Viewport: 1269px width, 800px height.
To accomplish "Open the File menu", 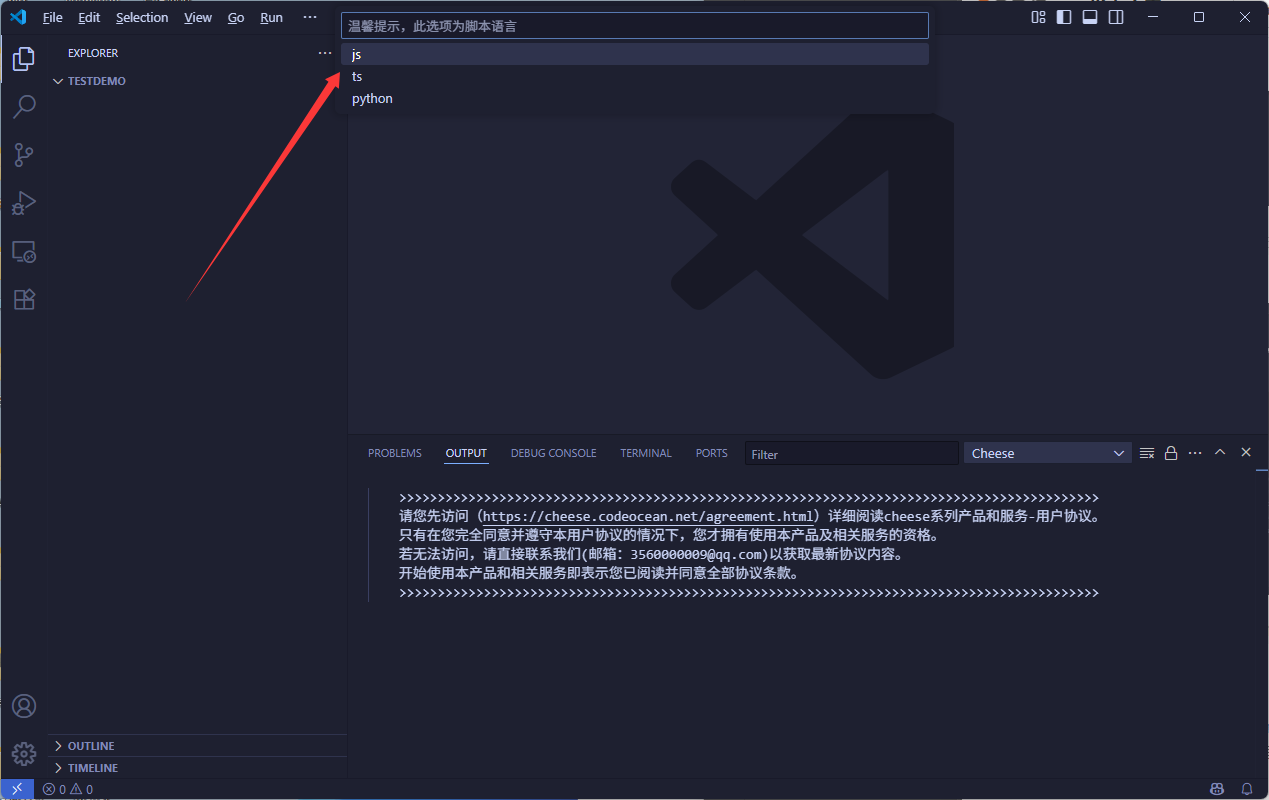I will [x=53, y=17].
